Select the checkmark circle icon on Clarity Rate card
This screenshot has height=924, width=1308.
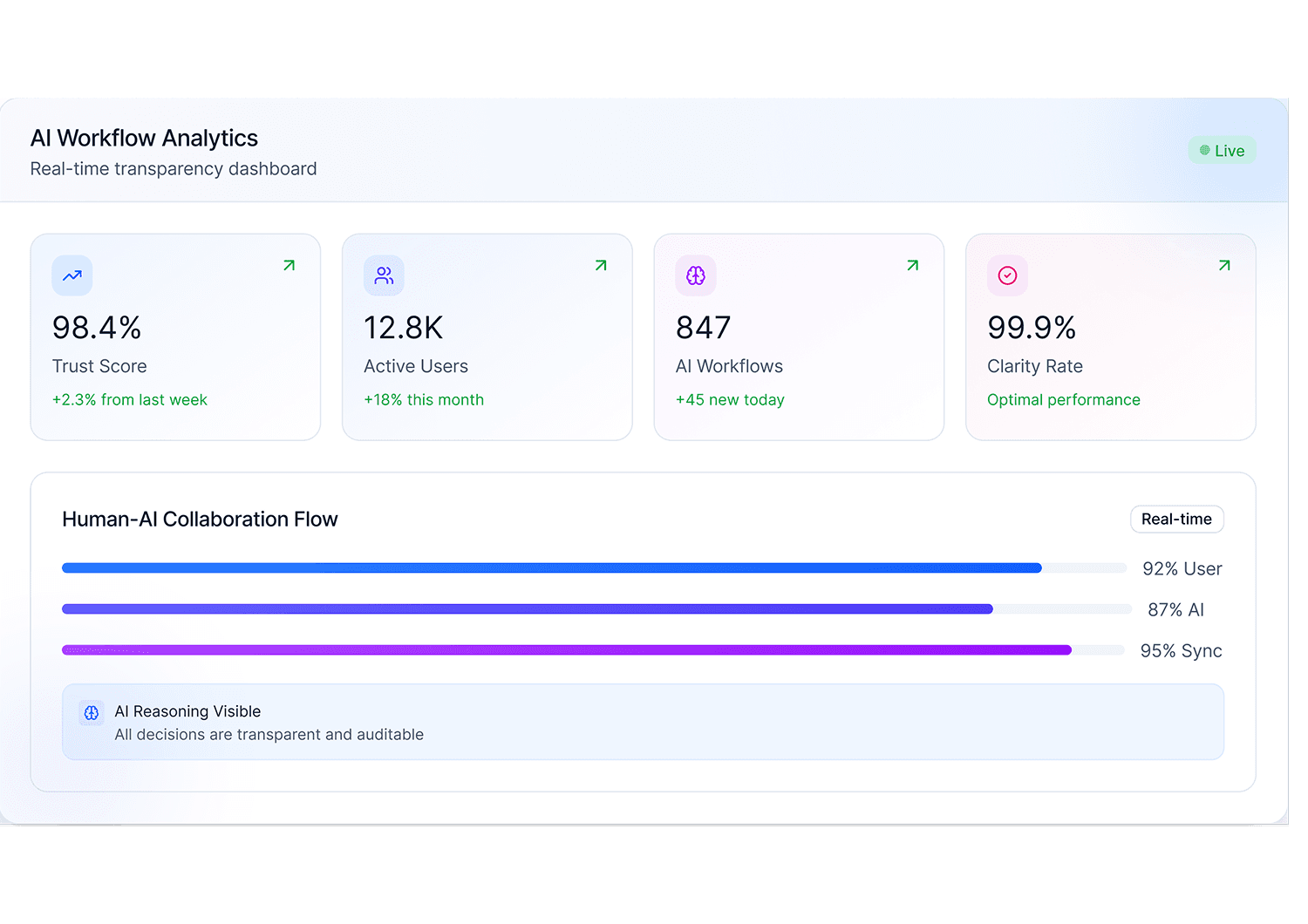tap(1007, 275)
